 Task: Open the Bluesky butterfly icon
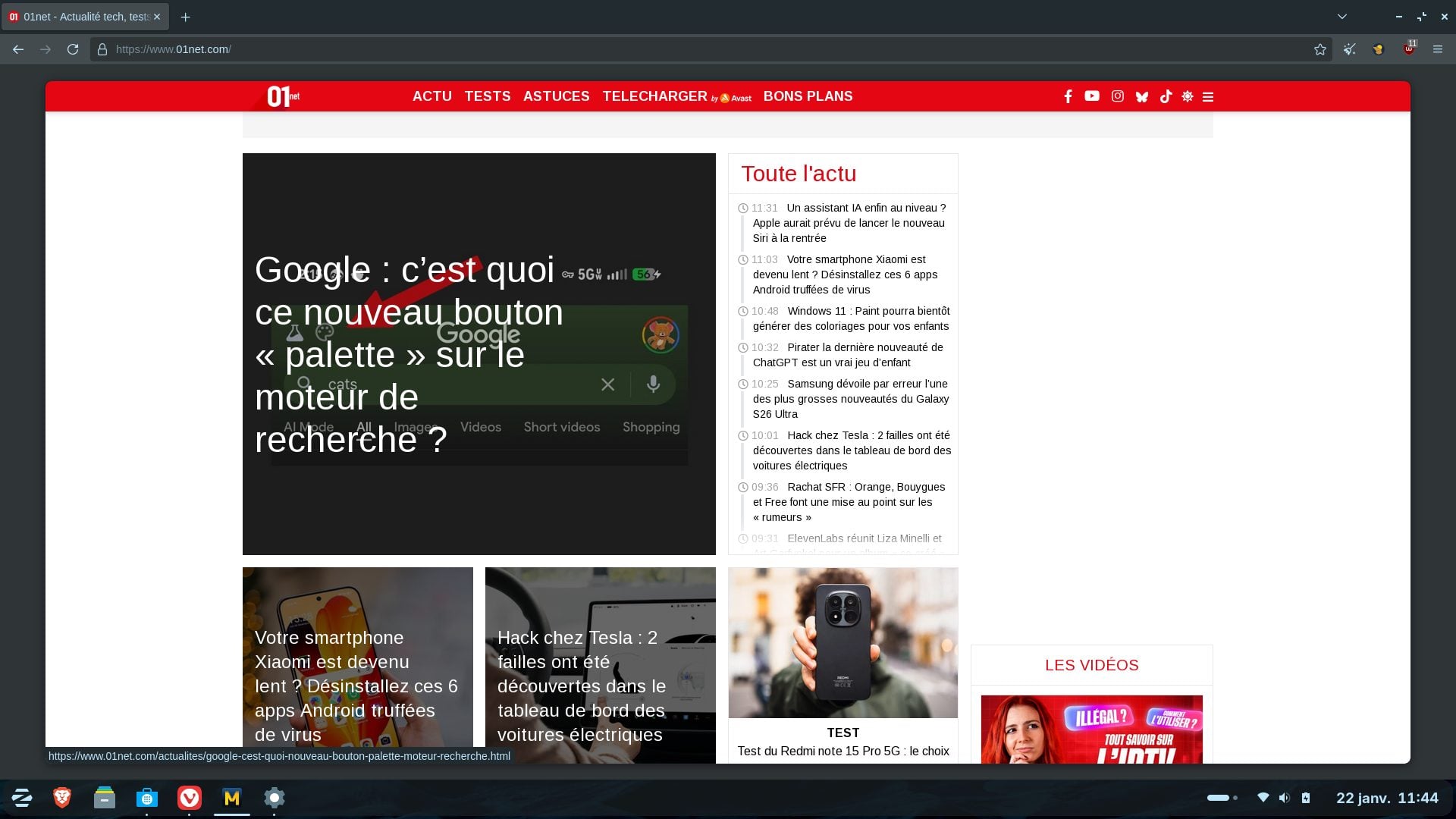point(1141,96)
